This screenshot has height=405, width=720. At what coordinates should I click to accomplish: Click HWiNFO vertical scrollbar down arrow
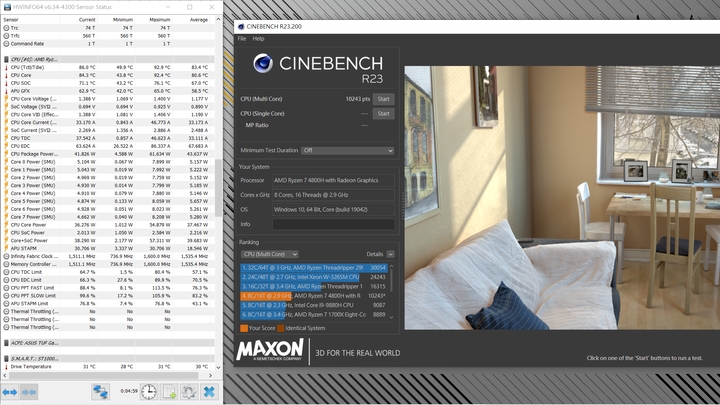pos(218,367)
